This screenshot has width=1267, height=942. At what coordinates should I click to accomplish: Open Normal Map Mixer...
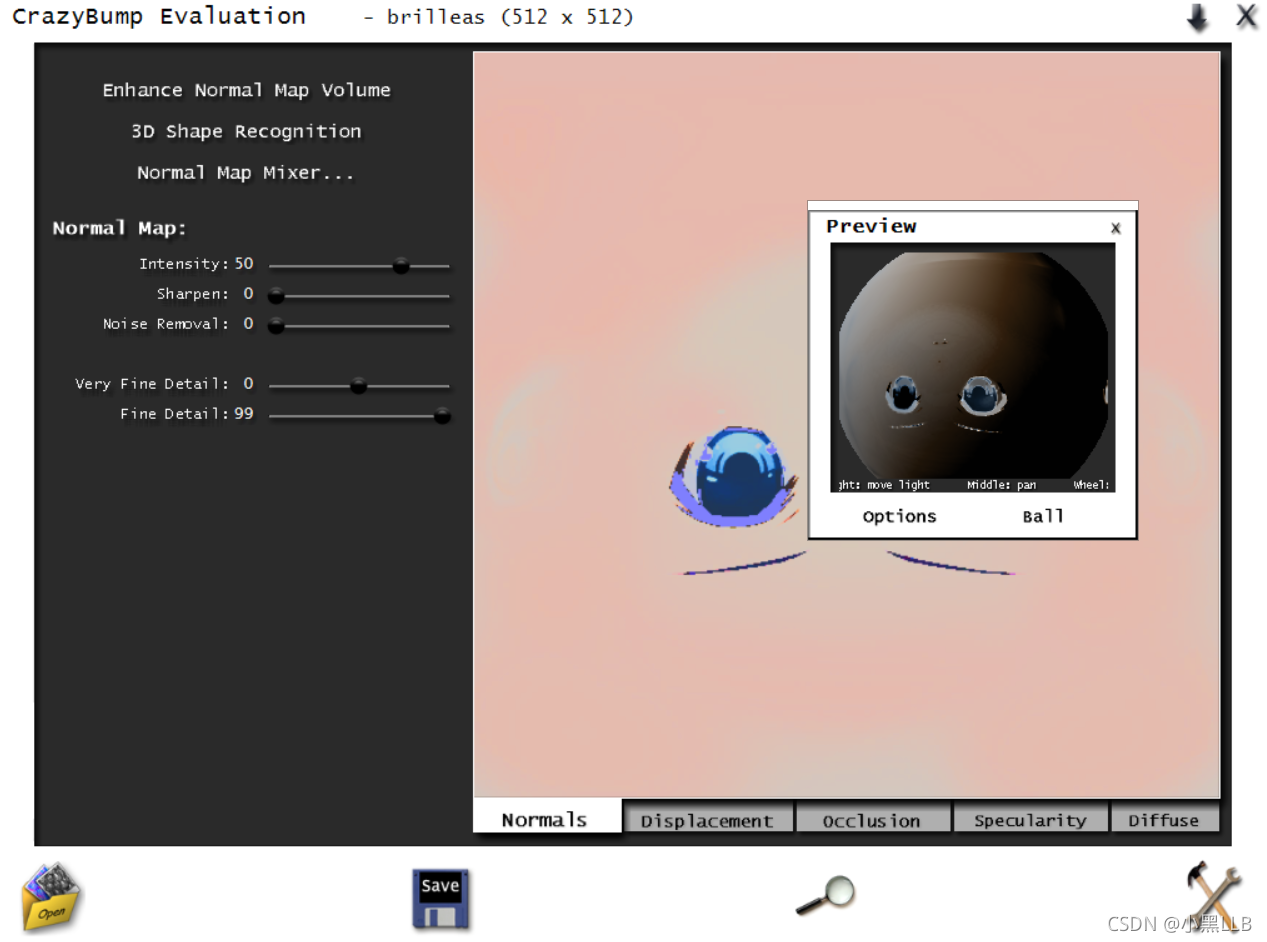click(246, 173)
